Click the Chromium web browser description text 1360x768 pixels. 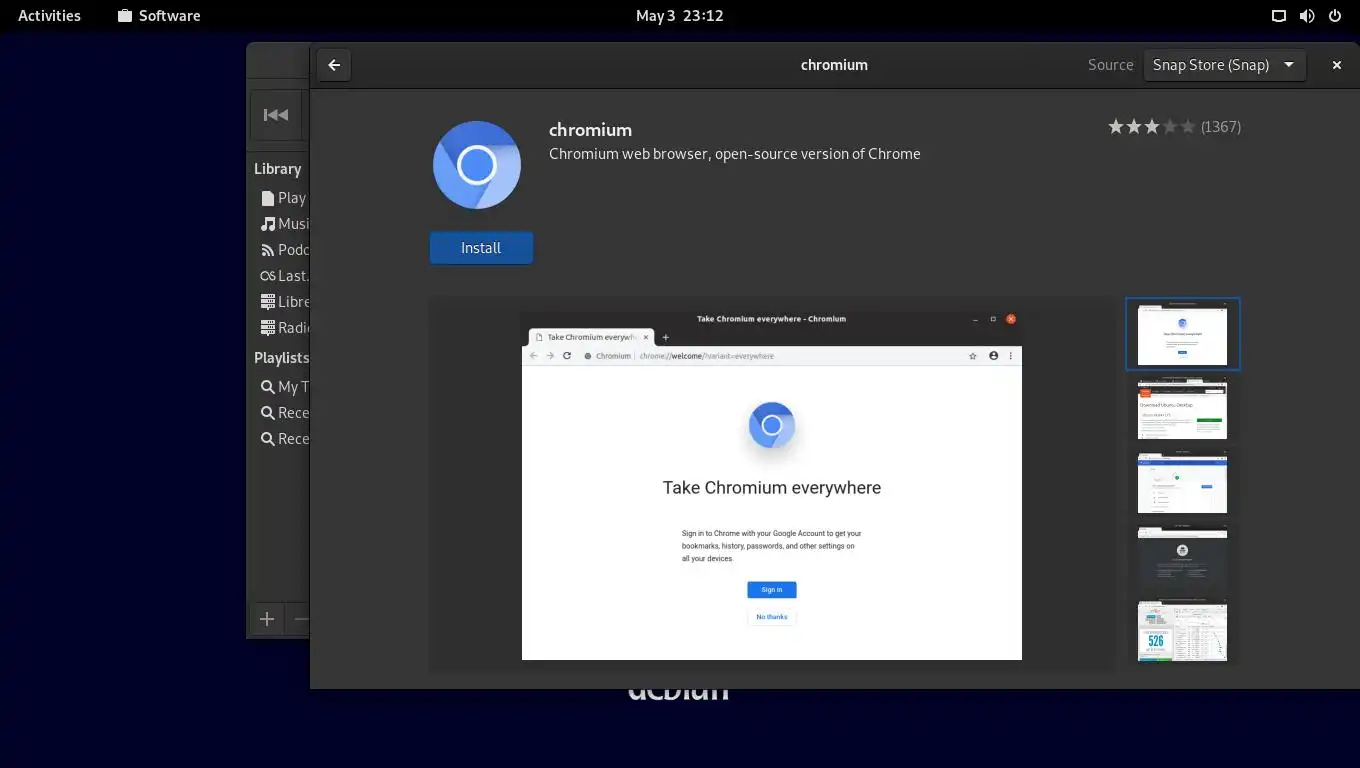click(x=735, y=154)
